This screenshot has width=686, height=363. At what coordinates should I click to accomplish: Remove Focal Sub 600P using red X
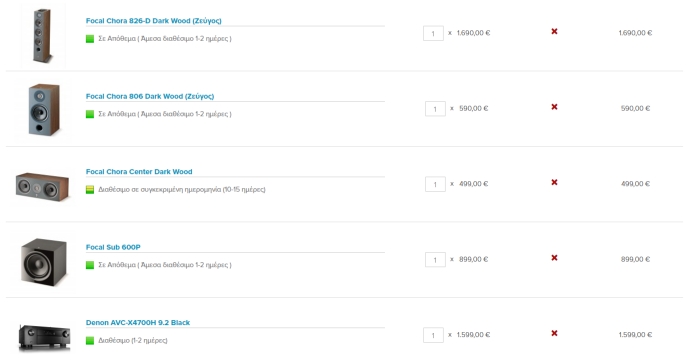(554, 258)
